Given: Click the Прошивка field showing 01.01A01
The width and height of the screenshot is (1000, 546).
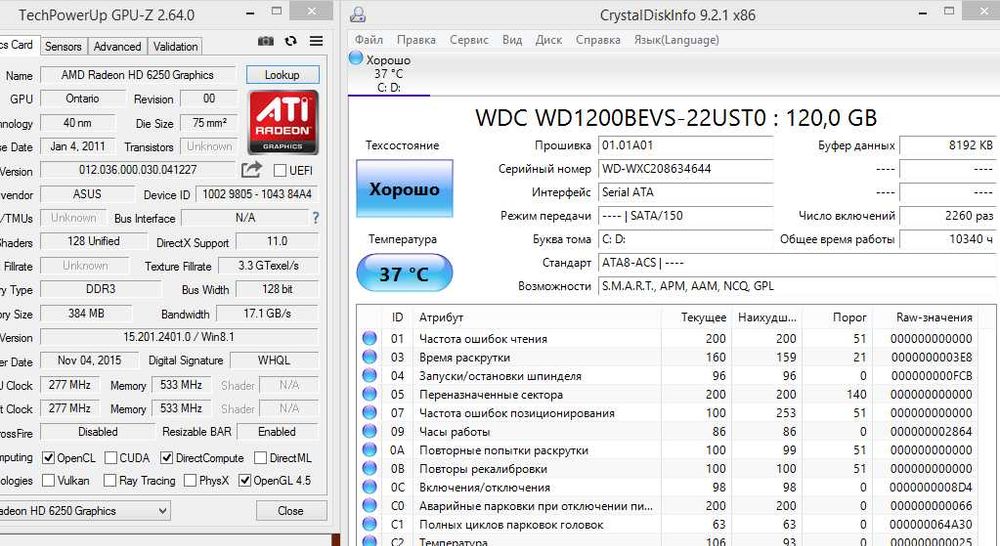Looking at the screenshot, I should [686, 145].
